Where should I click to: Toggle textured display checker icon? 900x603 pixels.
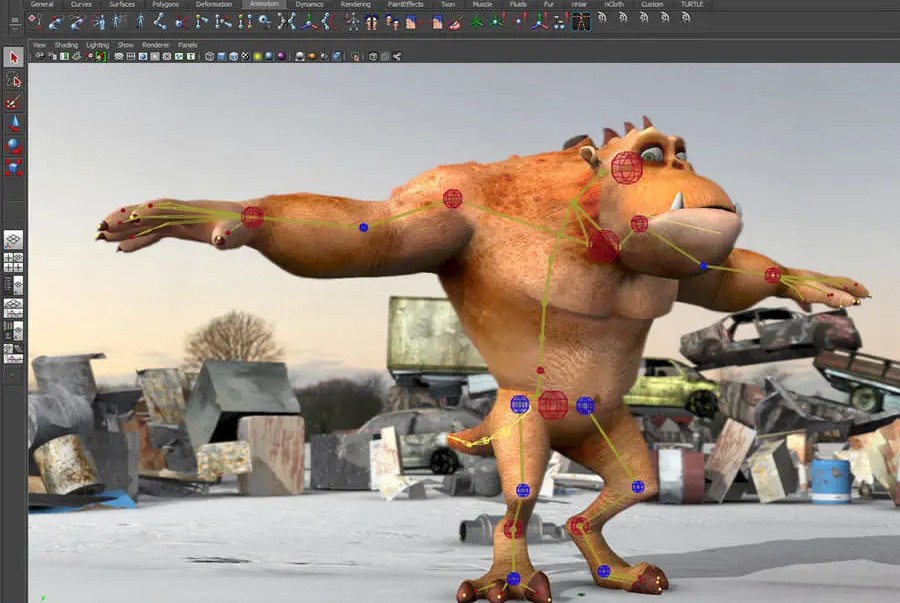point(246,56)
